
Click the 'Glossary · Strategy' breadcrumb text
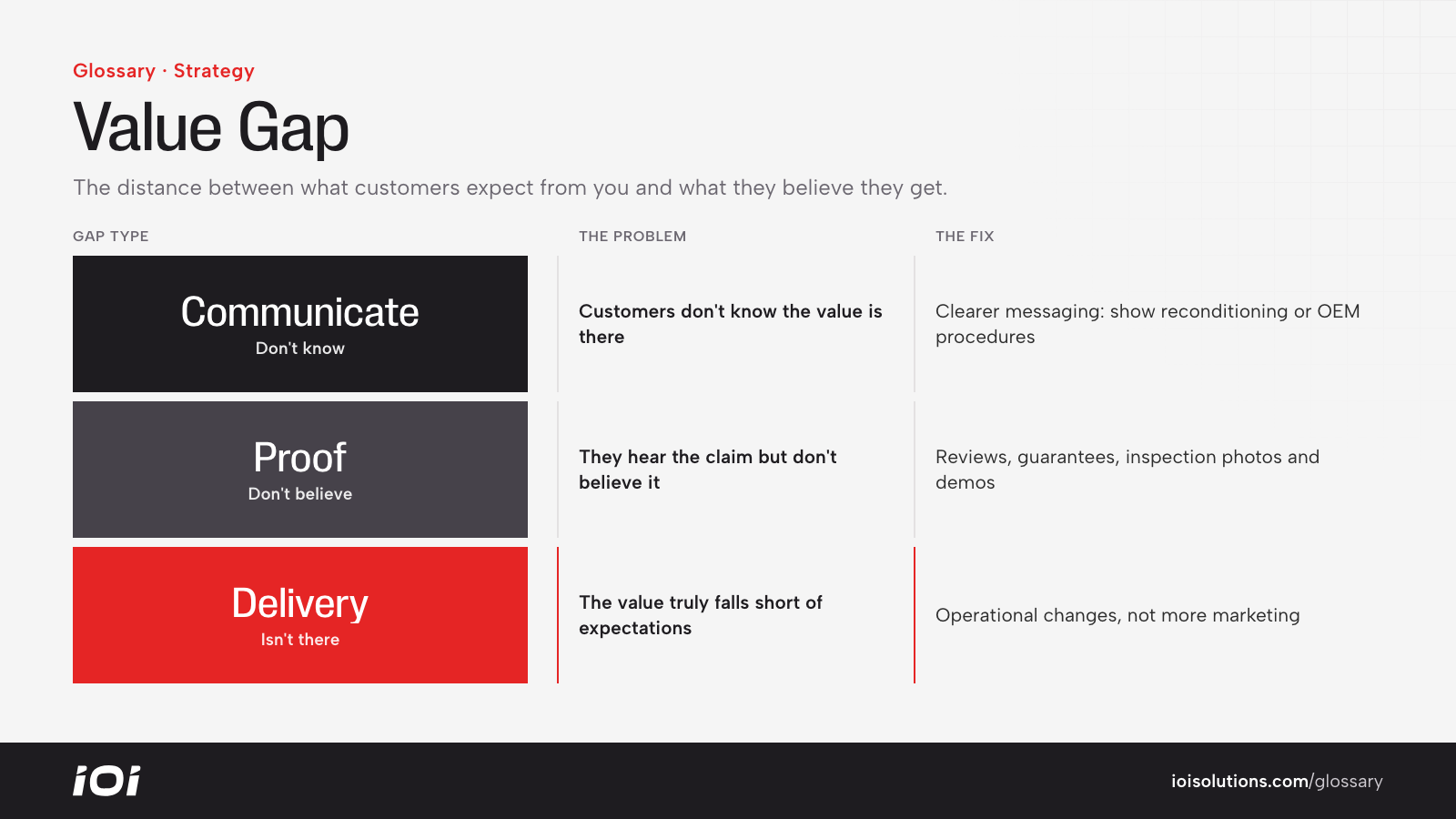coord(164,71)
